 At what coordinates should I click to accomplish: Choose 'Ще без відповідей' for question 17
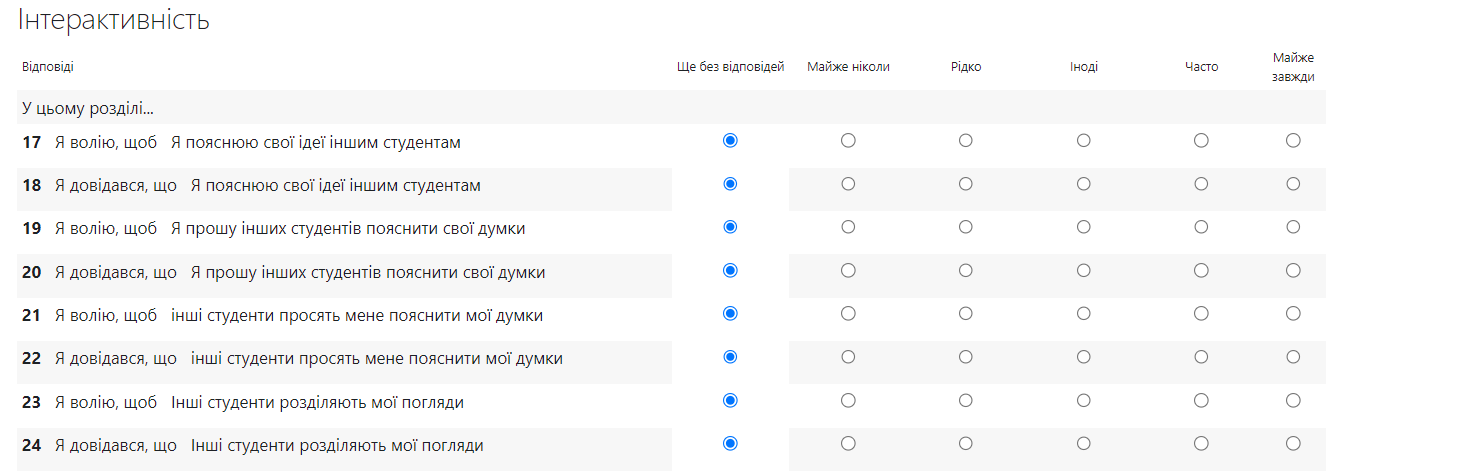730,141
